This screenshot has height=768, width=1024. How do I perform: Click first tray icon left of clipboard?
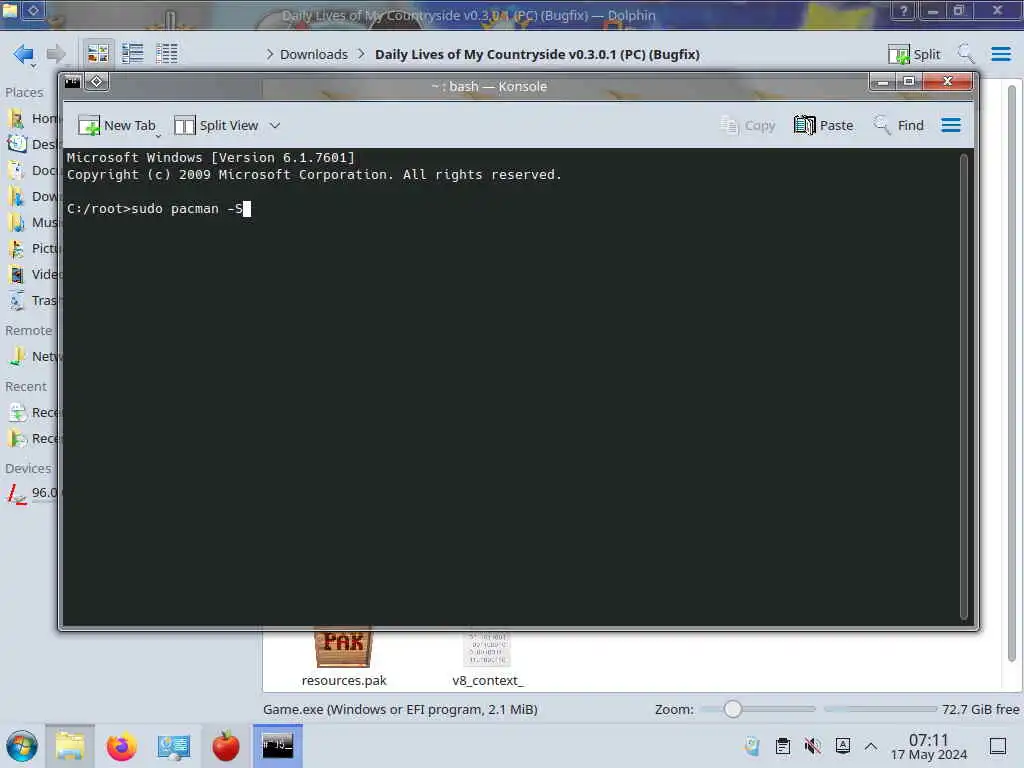click(x=752, y=746)
